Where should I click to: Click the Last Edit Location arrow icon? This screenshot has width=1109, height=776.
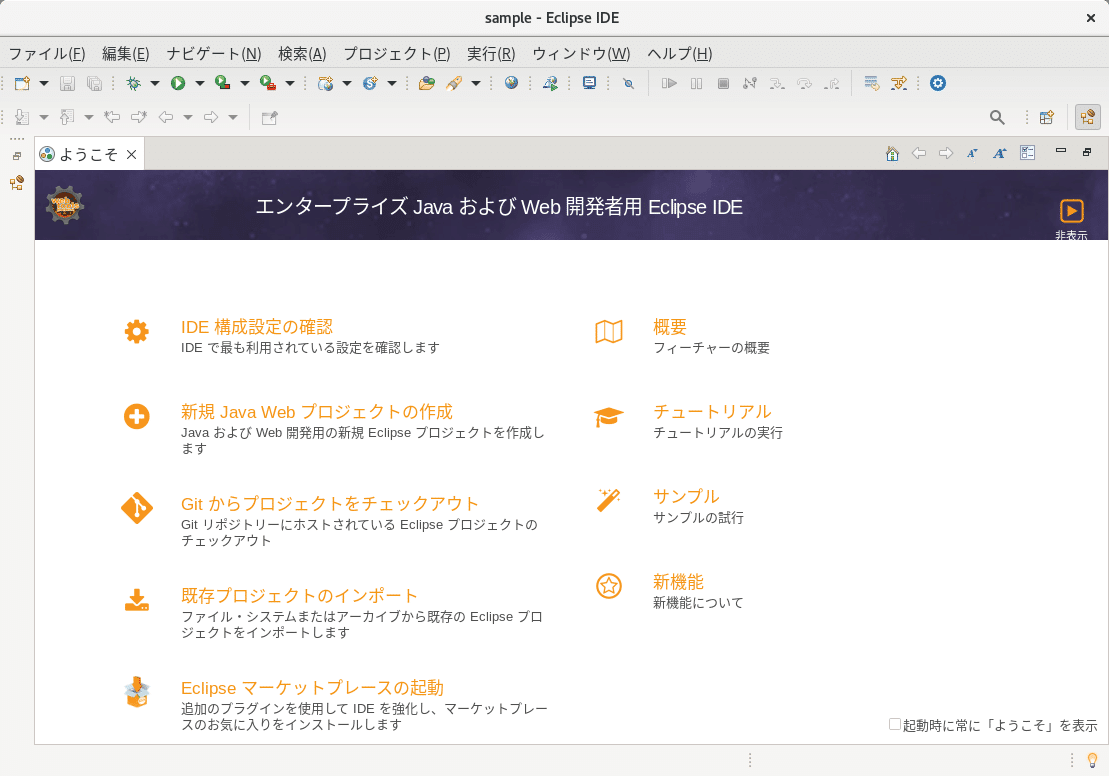tap(112, 117)
